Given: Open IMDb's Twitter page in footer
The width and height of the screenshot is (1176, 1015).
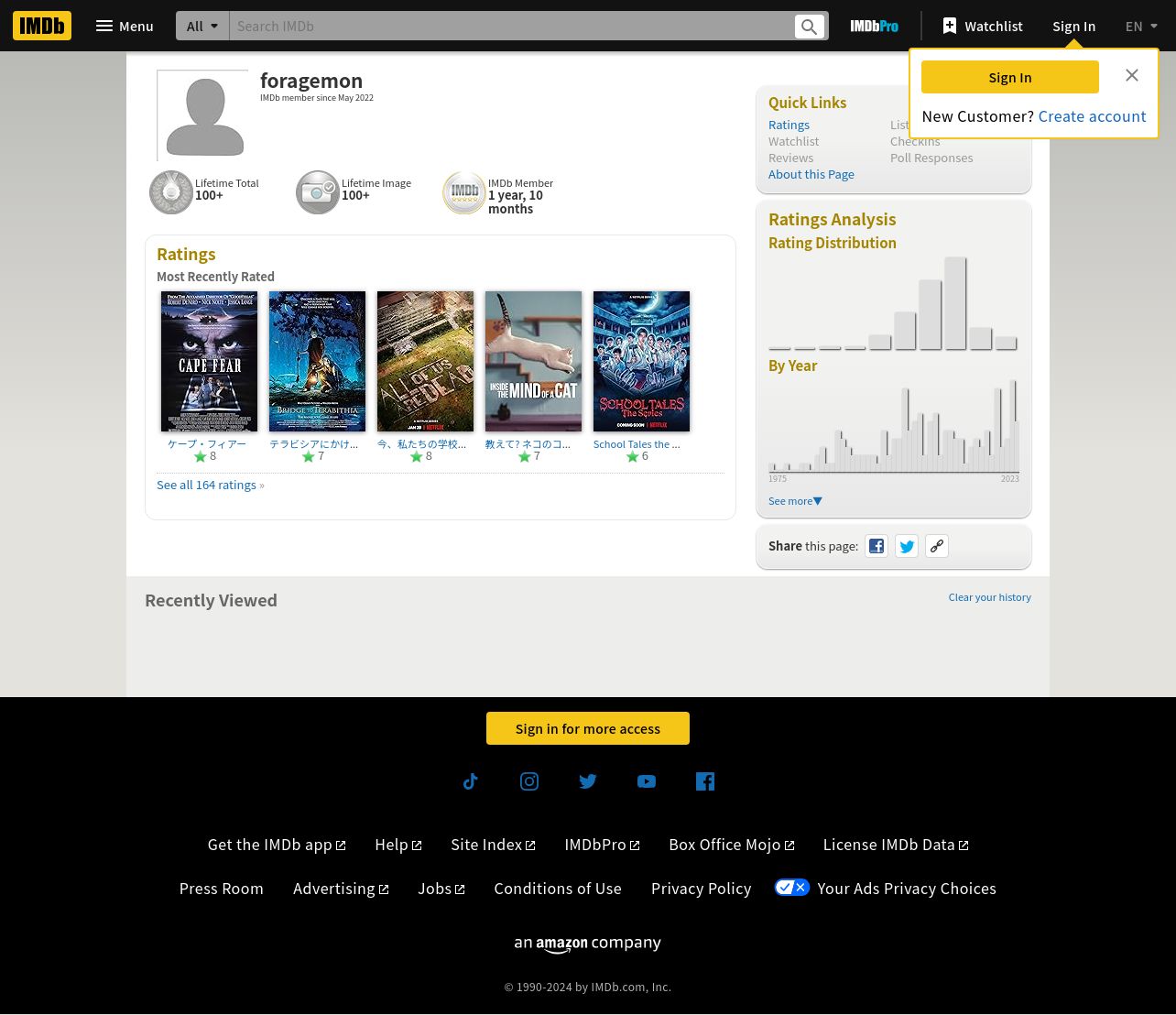Looking at the screenshot, I should [x=588, y=781].
